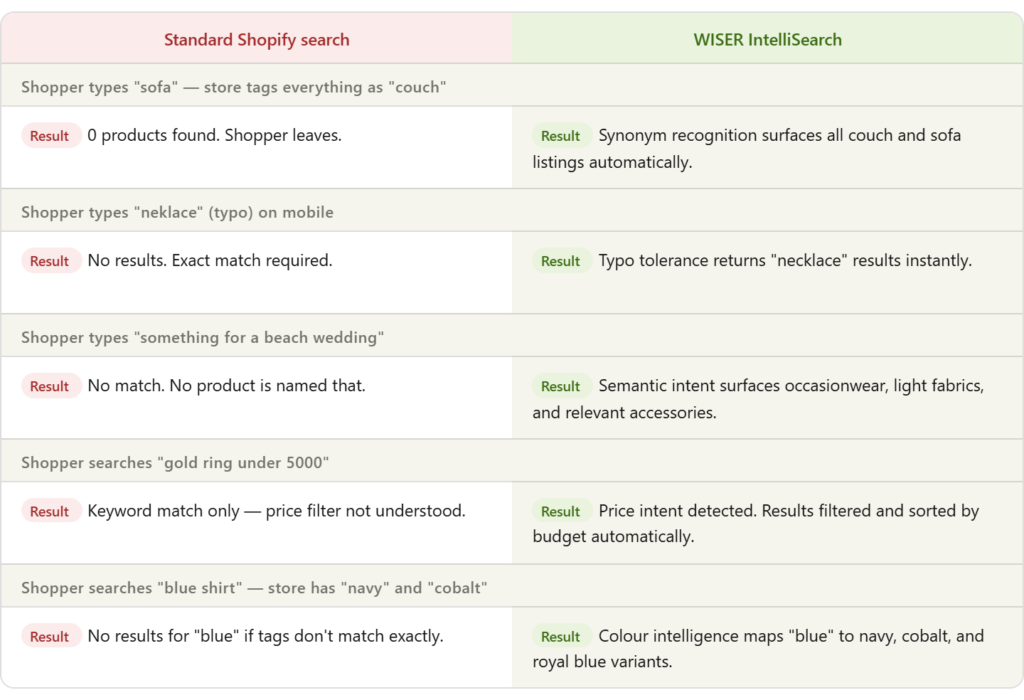Click red Result badge beside "No results. Exact match"

[50, 261]
